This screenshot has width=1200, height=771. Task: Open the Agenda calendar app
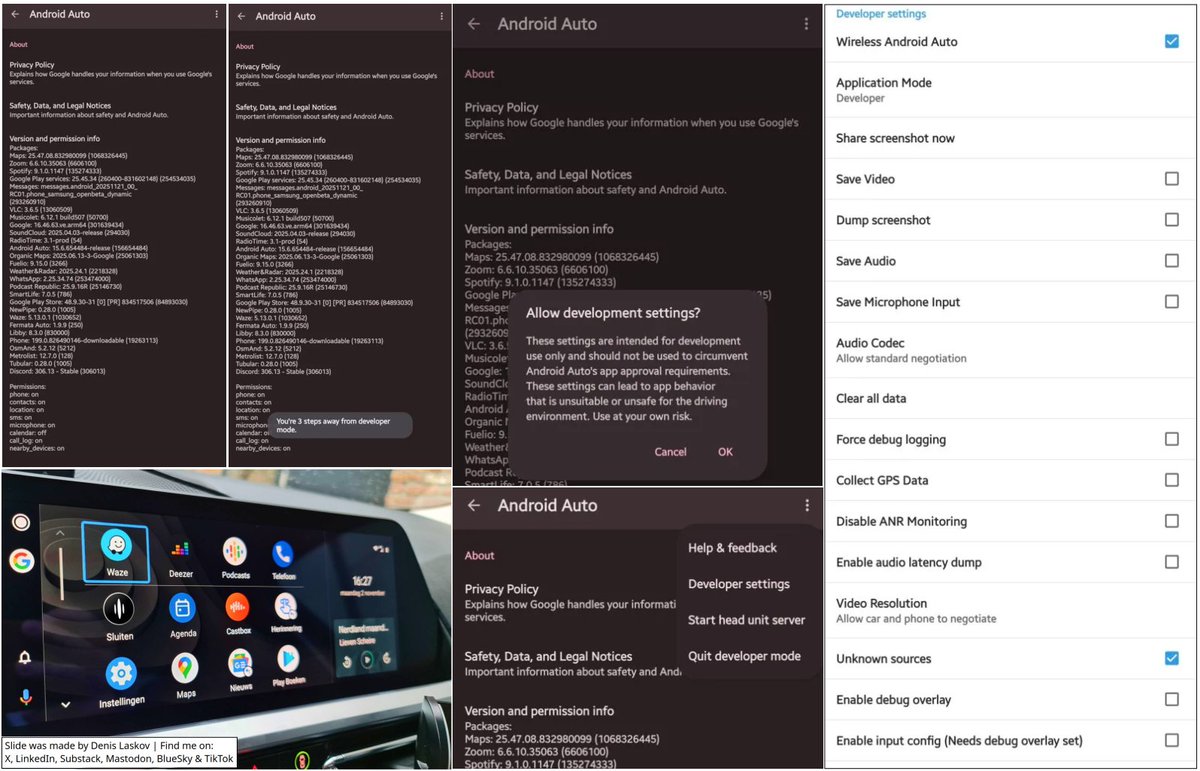(x=182, y=607)
